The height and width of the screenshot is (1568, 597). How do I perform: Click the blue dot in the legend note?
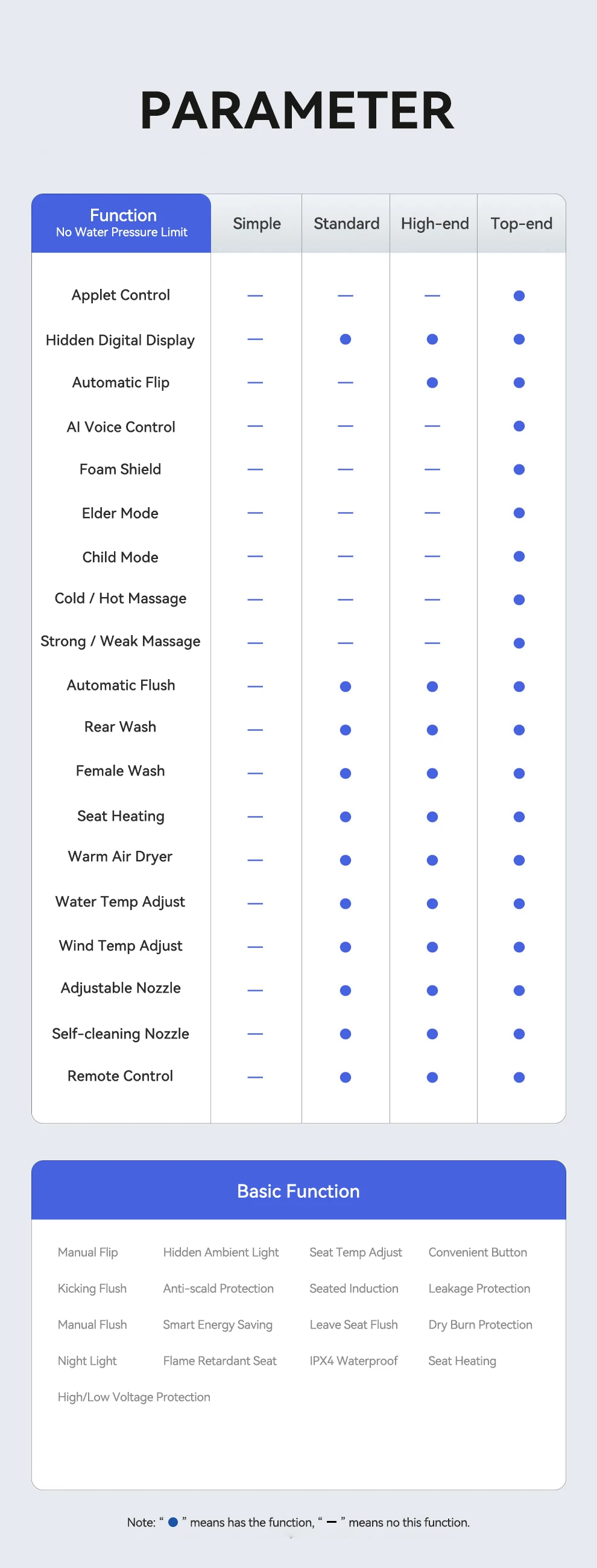click(x=173, y=1522)
